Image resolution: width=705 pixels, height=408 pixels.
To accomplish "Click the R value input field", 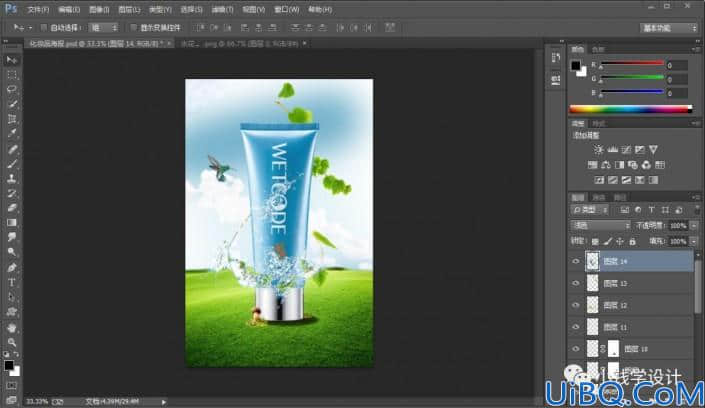I will click(x=676, y=65).
